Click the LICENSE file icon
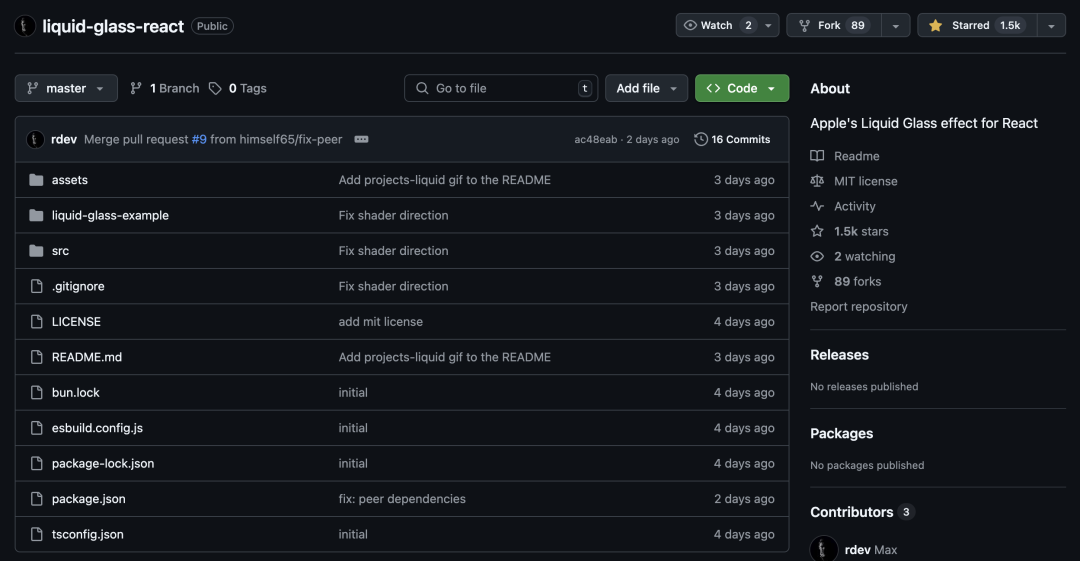This screenshot has width=1080, height=561. point(37,322)
